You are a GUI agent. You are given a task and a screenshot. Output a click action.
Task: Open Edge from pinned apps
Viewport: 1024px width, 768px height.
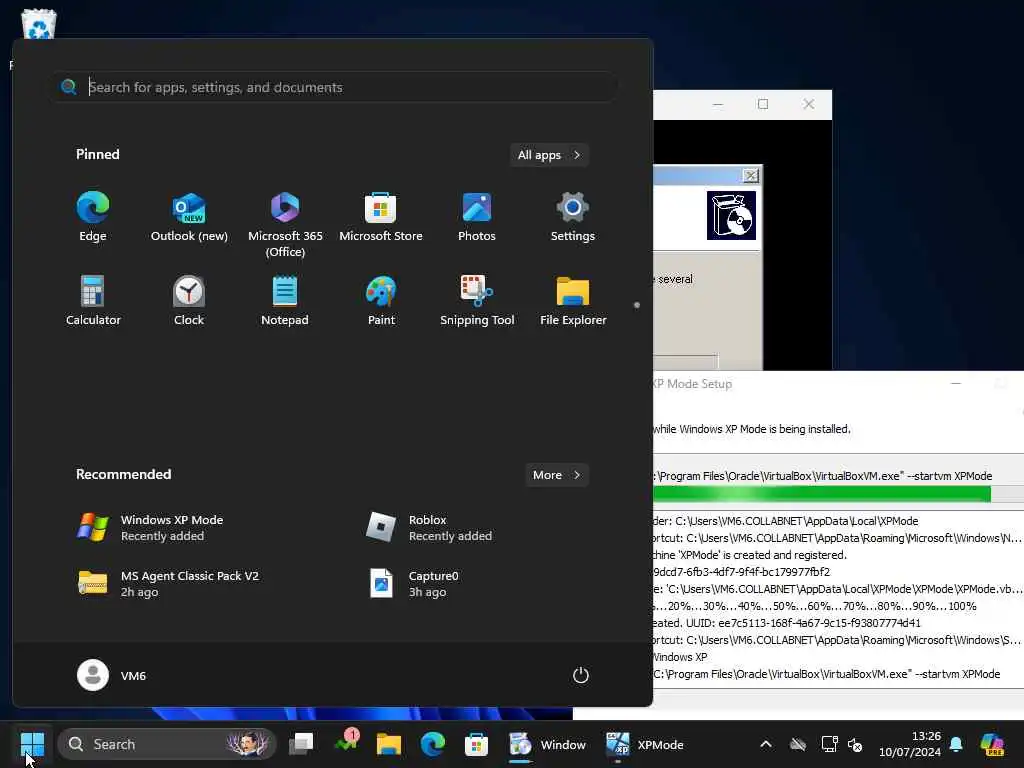[93, 217]
